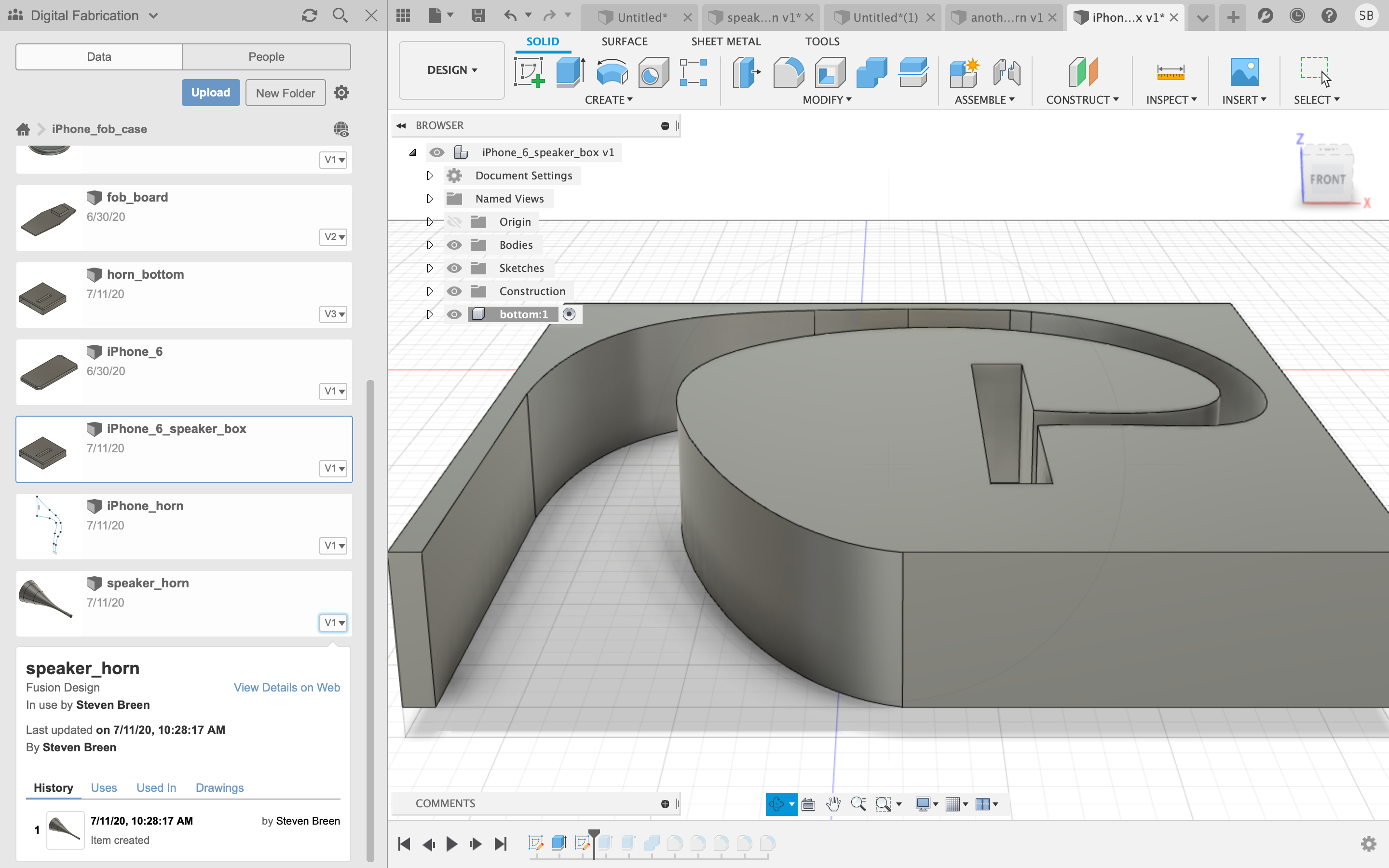This screenshot has width=1389, height=868.
Task: Switch to the Surface toolbar tab
Action: point(624,41)
